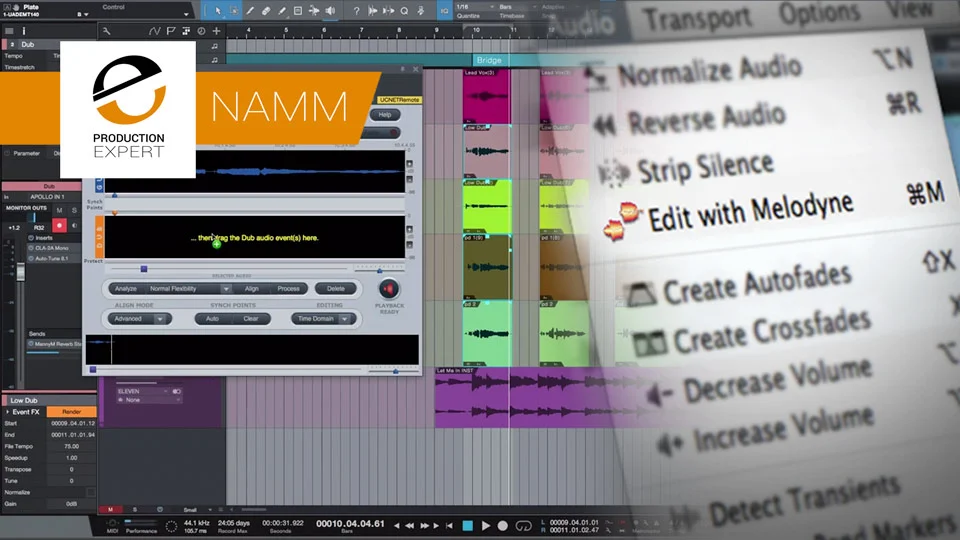Click the plugin Help button
The height and width of the screenshot is (540, 960).
[x=384, y=114]
